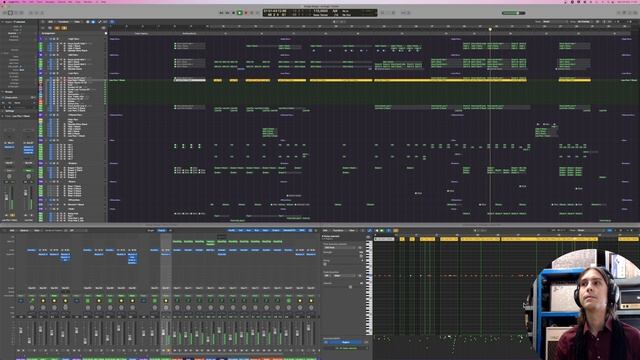640x360 pixels.
Task: Toggle the Bus channel filter in the Mixer
Action: tap(257, 231)
